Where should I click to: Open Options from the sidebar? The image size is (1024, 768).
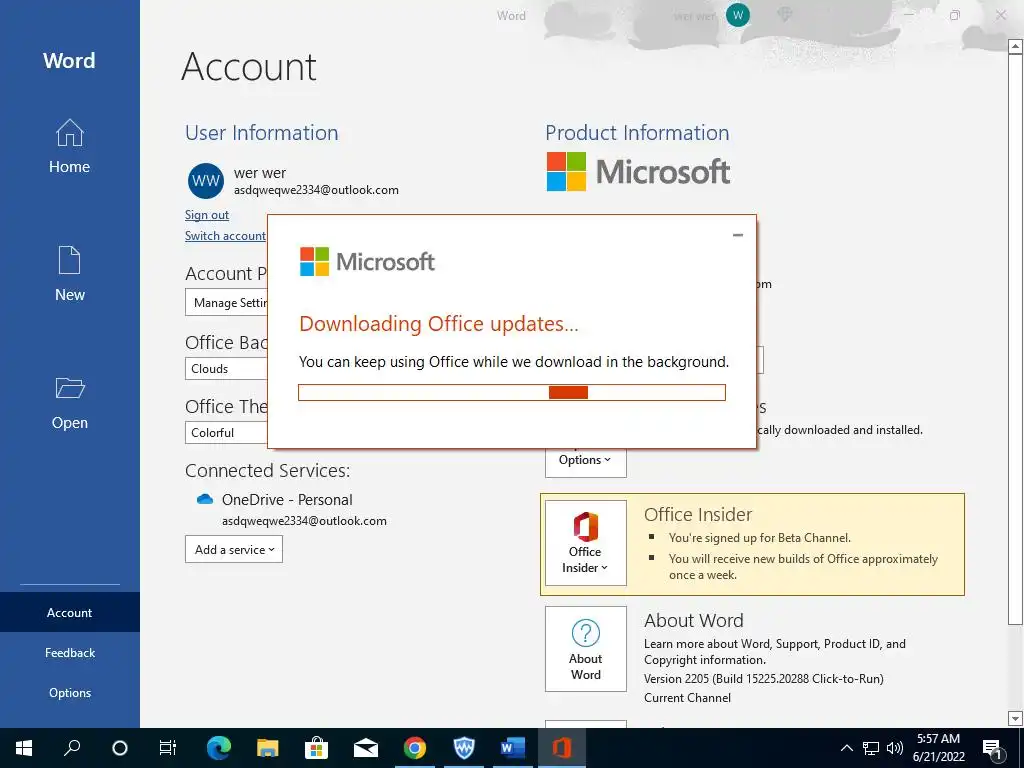(x=69, y=692)
